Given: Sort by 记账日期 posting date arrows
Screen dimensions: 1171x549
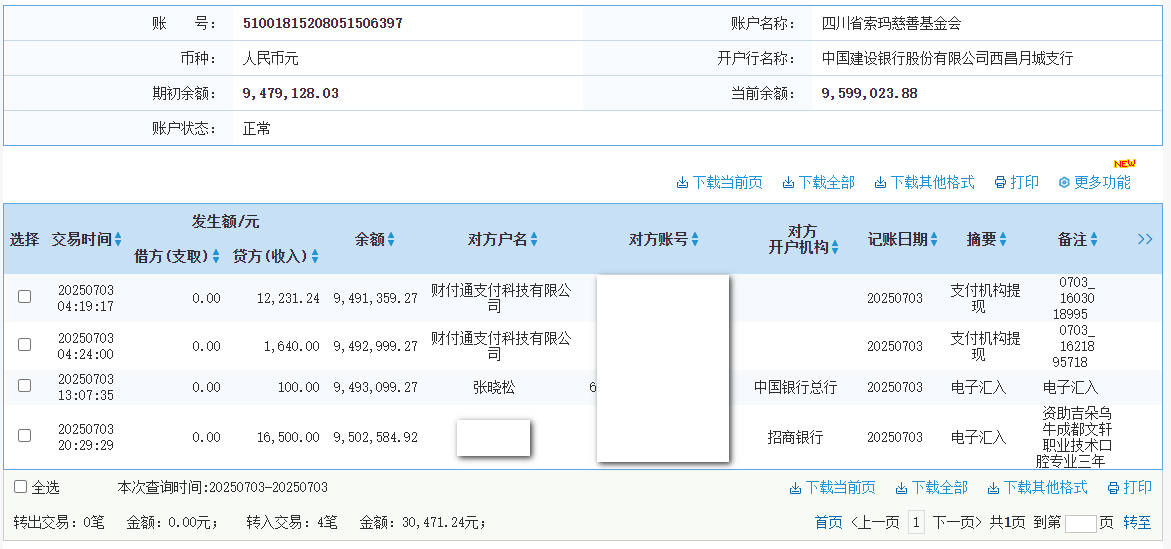Looking at the screenshot, I should click(934, 240).
